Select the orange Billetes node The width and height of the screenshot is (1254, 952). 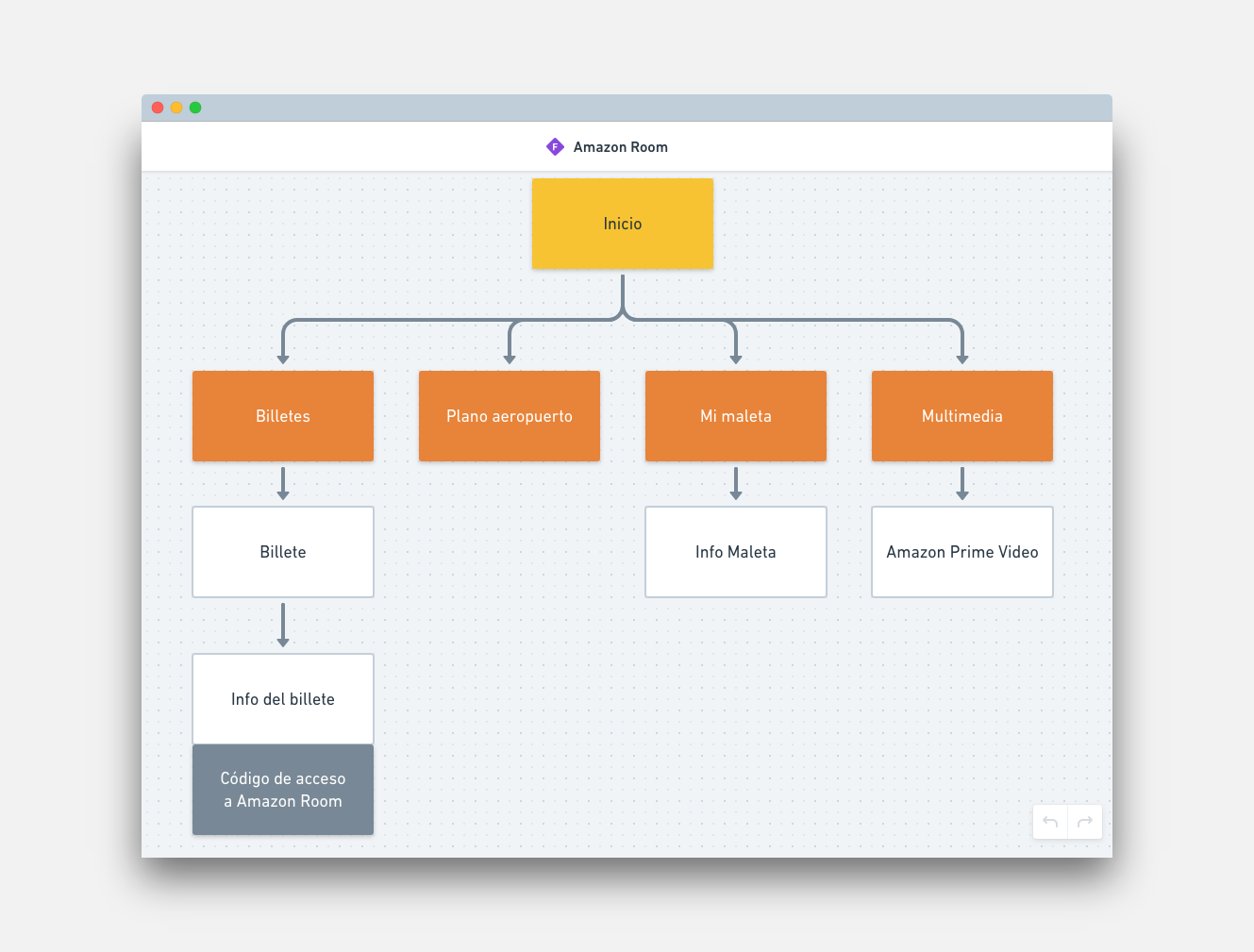pyautogui.click(x=283, y=416)
